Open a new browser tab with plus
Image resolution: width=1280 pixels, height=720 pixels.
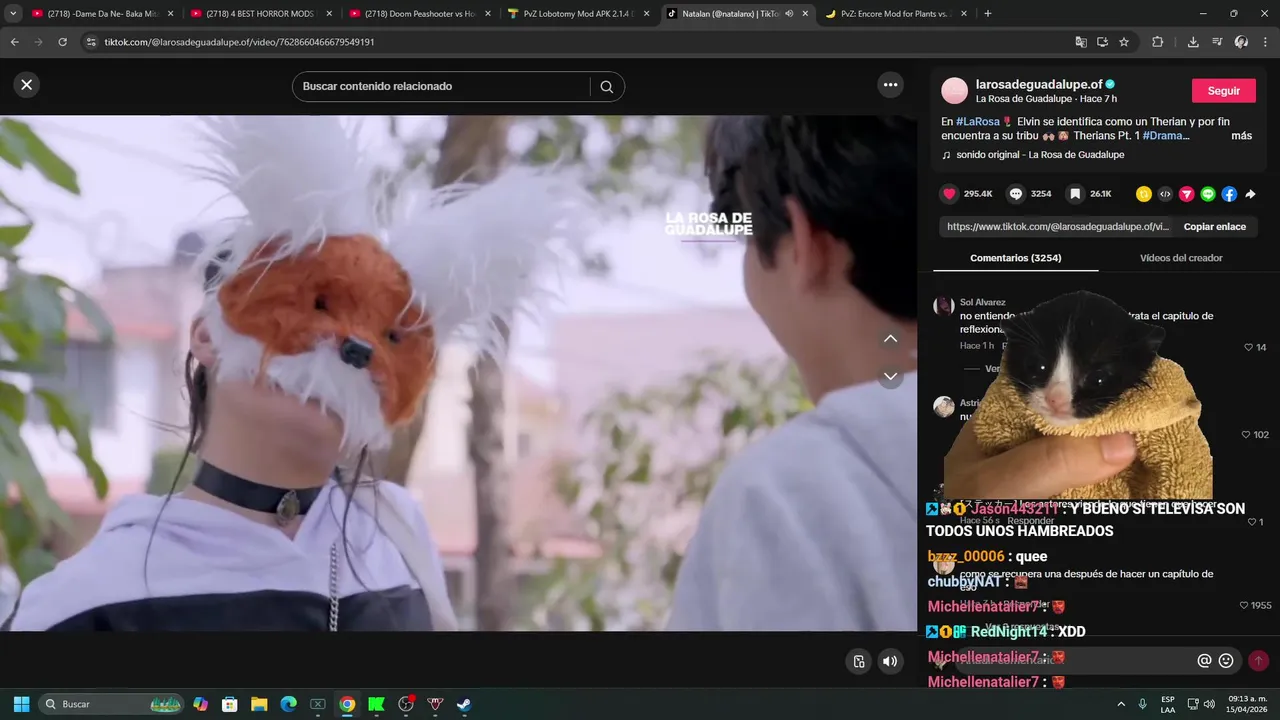tap(988, 14)
